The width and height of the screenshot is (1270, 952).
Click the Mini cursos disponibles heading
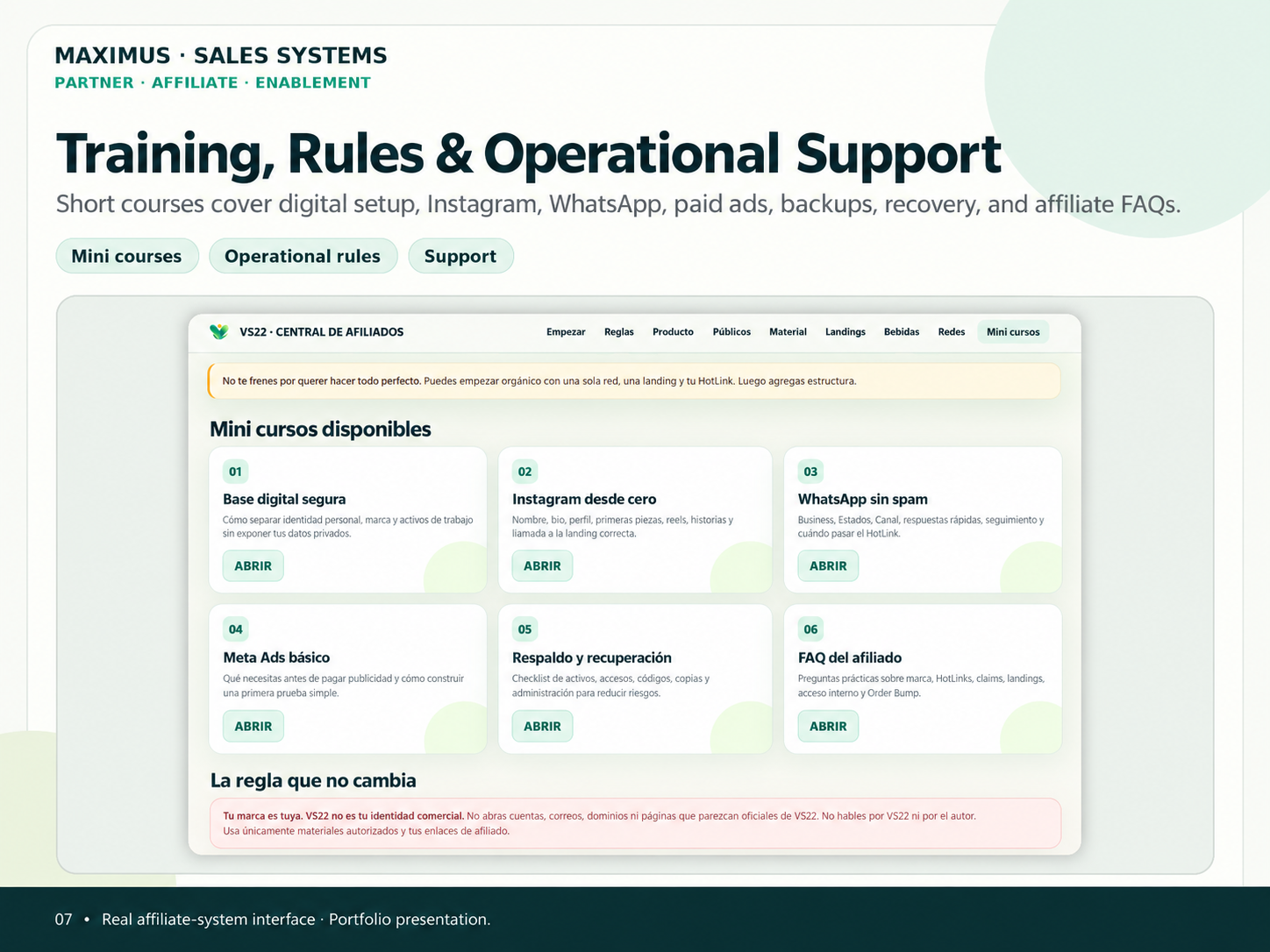[x=320, y=430]
